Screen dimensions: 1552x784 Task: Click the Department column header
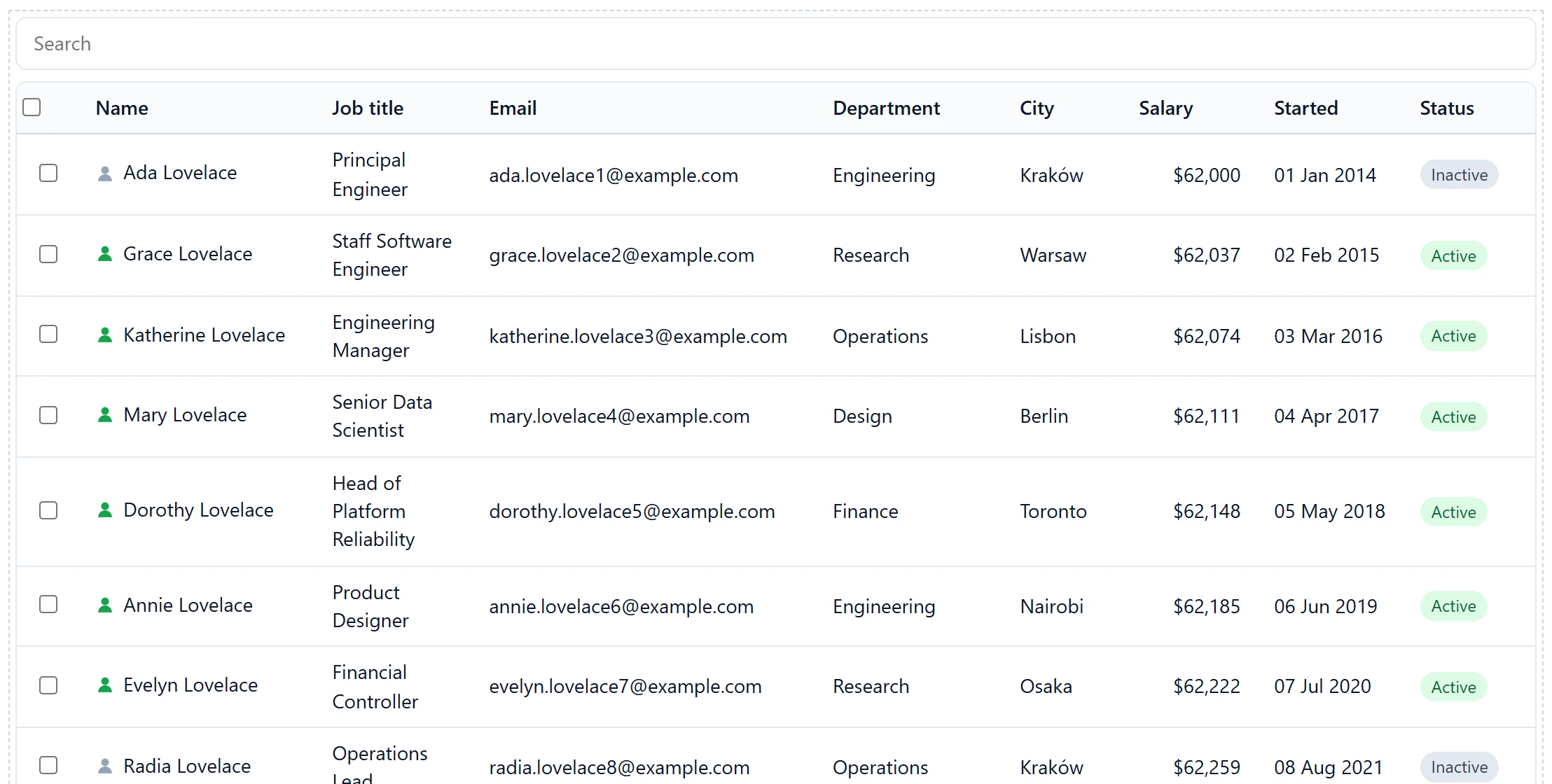coord(886,108)
